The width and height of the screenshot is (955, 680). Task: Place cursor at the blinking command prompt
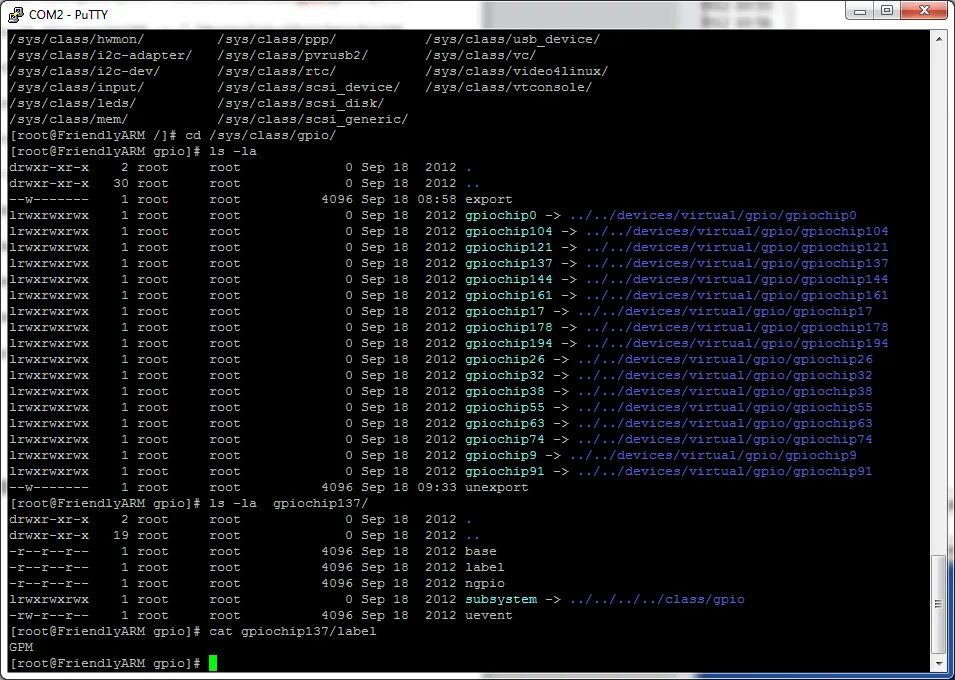point(211,662)
